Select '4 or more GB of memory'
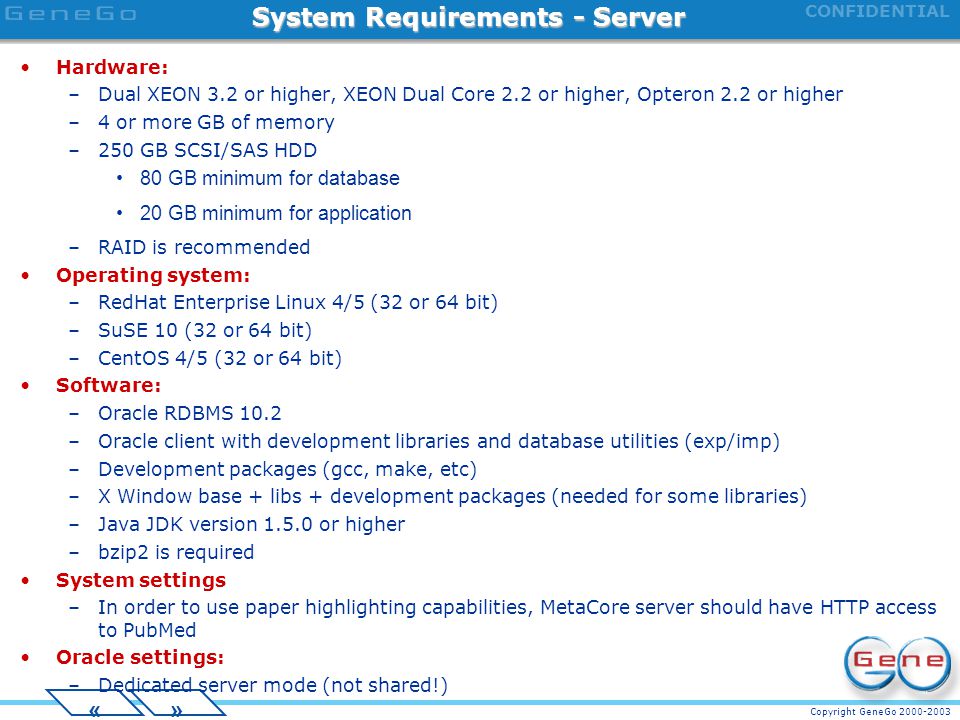The height and width of the screenshot is (720, 960). click(216, 122)
